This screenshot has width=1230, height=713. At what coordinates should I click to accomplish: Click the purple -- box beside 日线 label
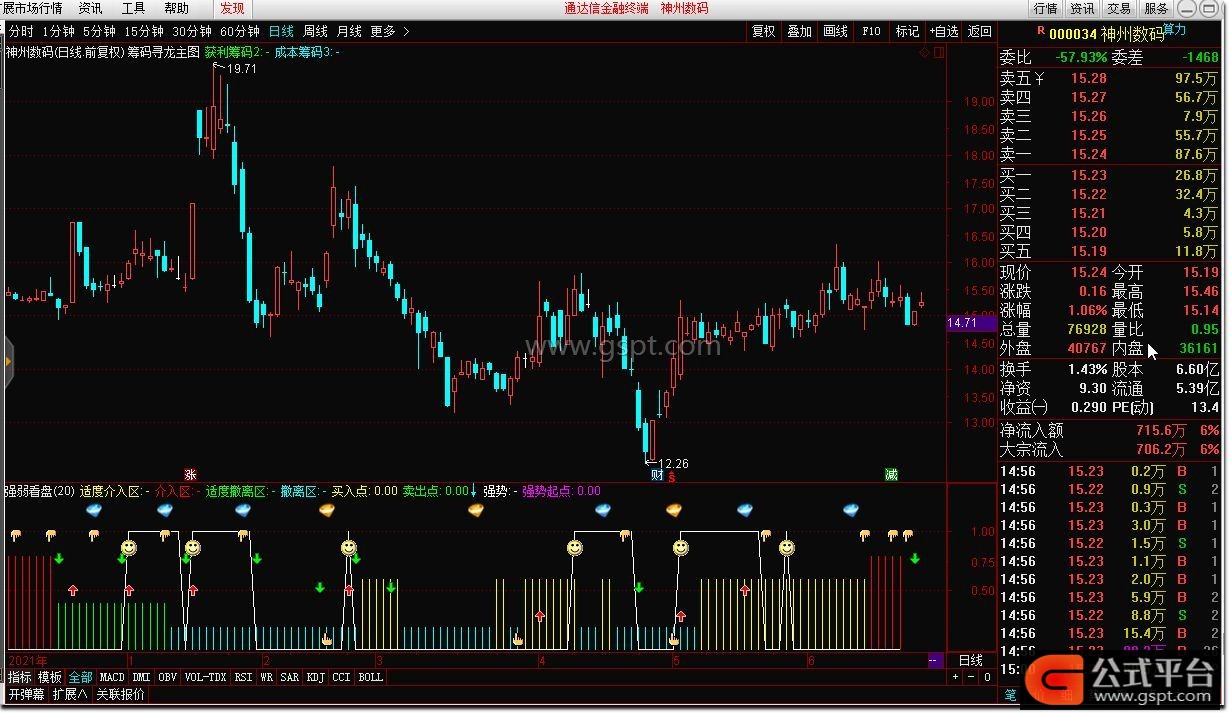coord(934,660)
